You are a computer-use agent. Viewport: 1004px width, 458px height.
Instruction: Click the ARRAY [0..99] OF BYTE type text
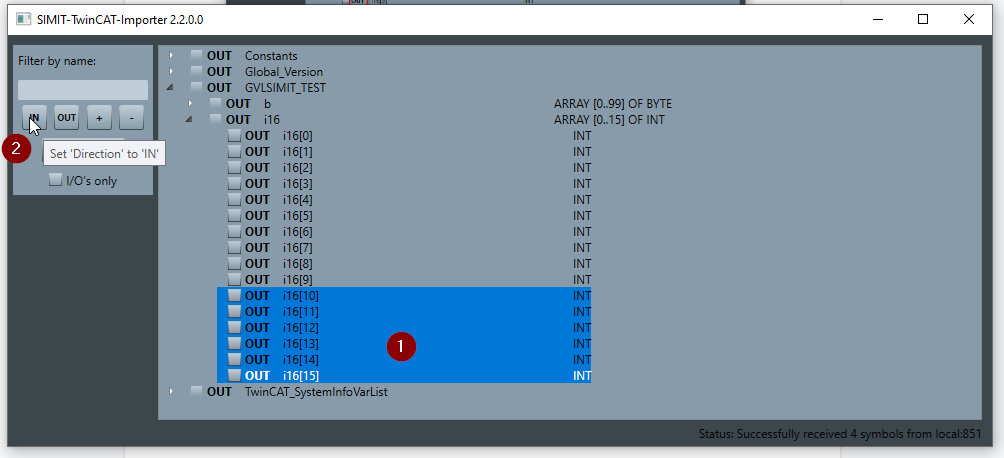(x=613, y=104)
